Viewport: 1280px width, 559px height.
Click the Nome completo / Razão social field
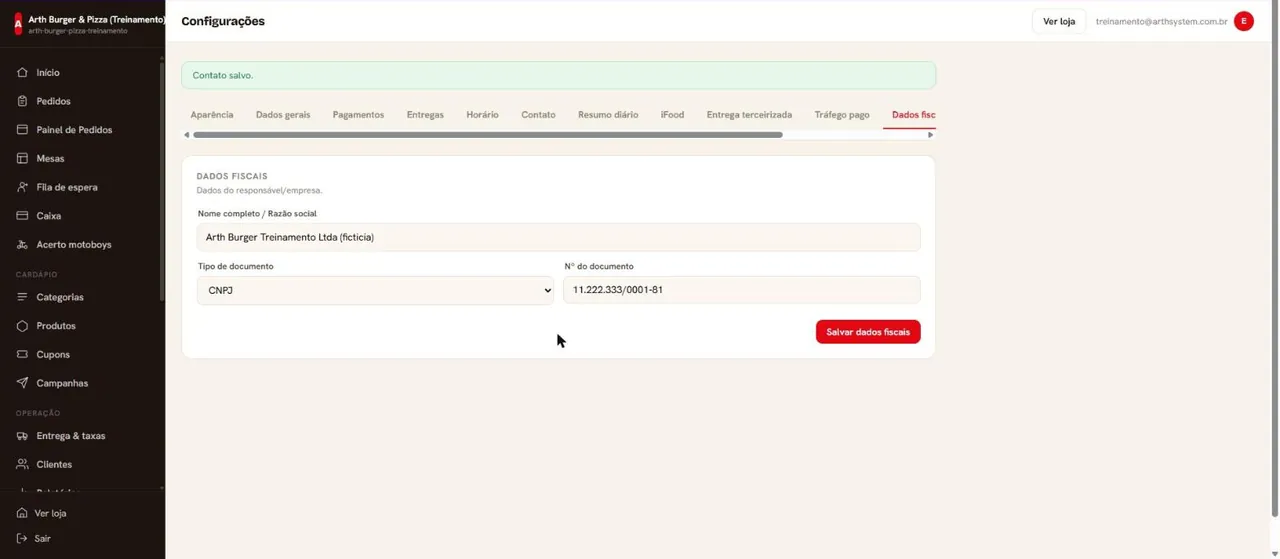click(558, 237)
